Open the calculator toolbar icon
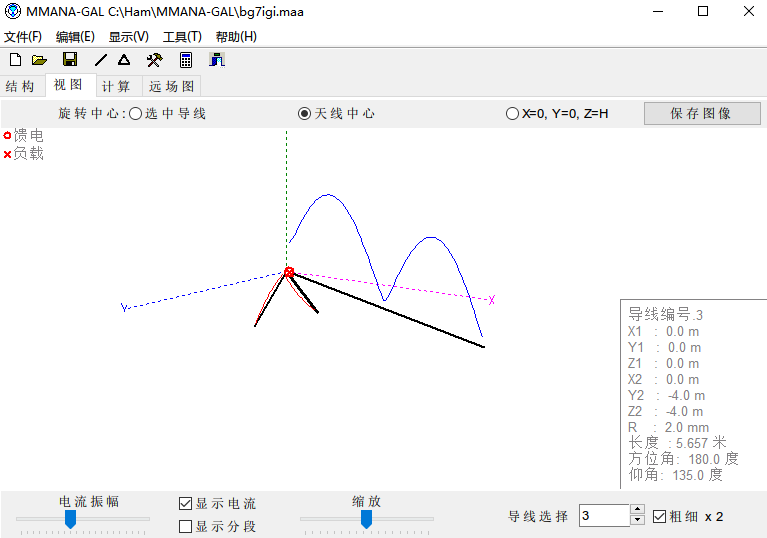Screen dimensions: 767x538 pyautogui.click(x=186, y=60)
